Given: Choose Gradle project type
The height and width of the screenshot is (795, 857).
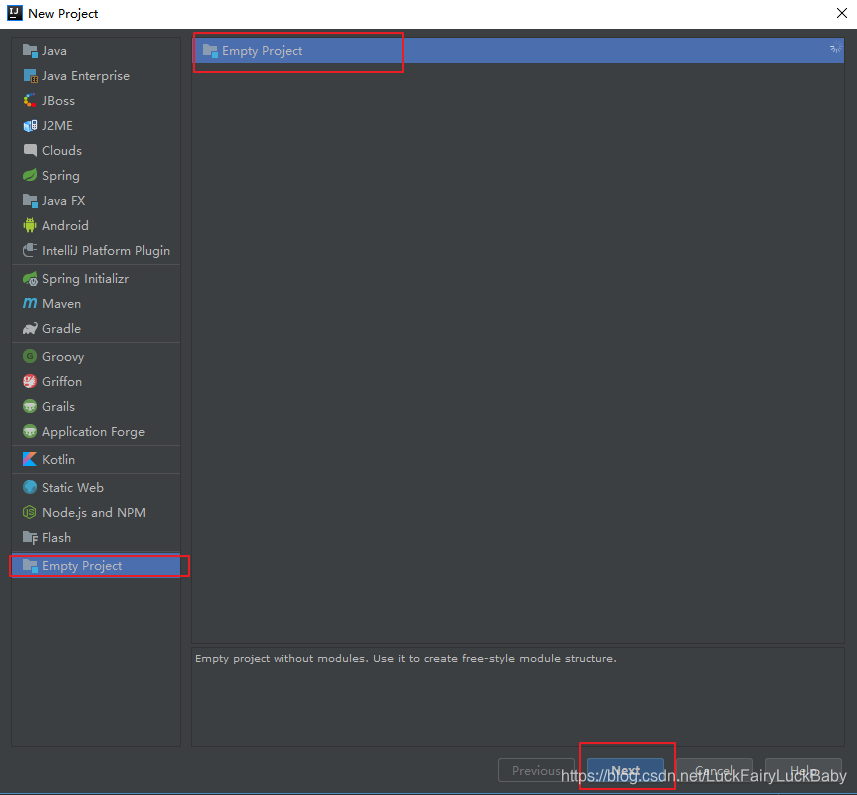Looking at the screenshot, I should 96,328.
